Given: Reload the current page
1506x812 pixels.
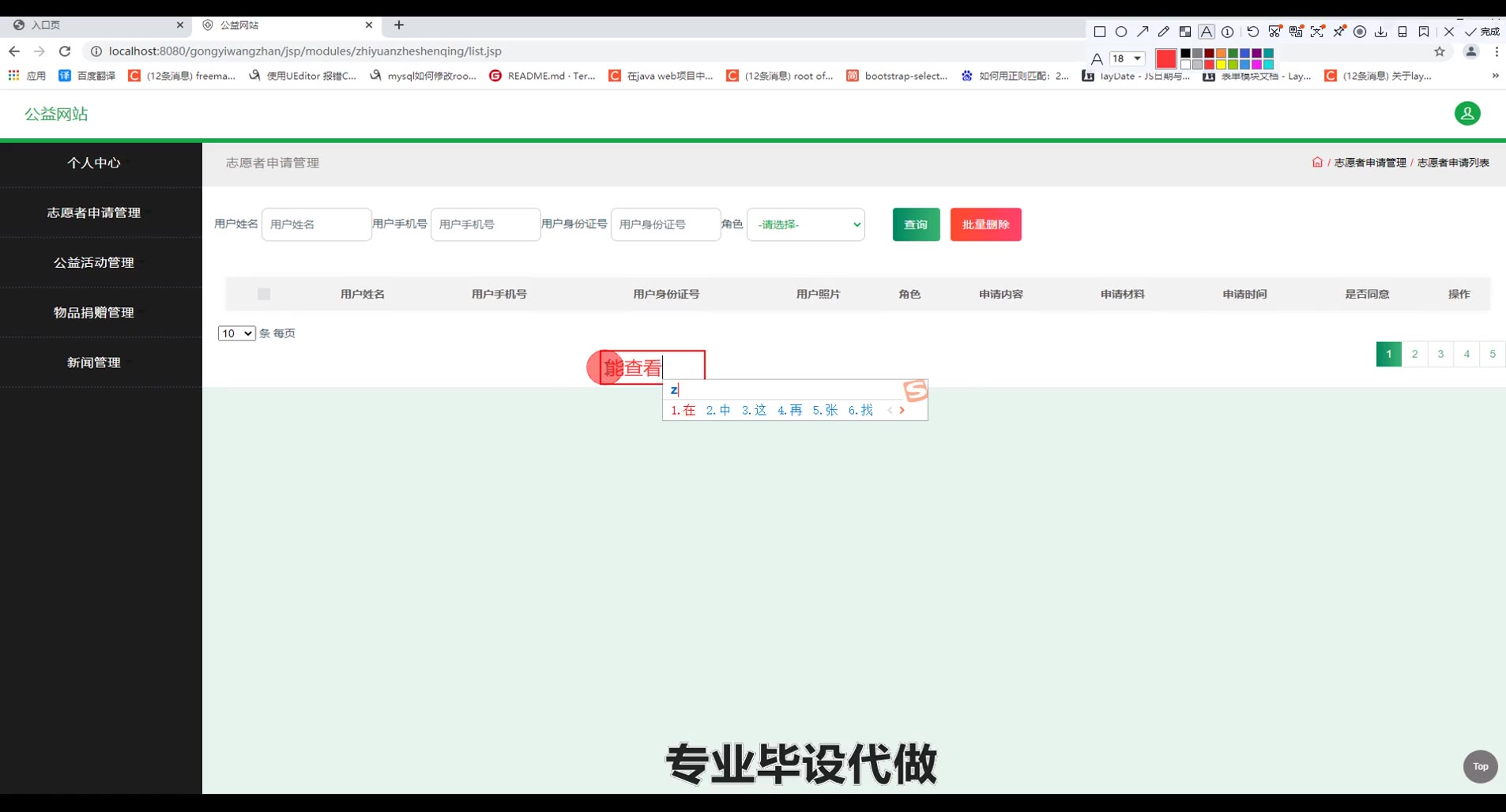Looking at the screenshot, I should click(65, 51).
